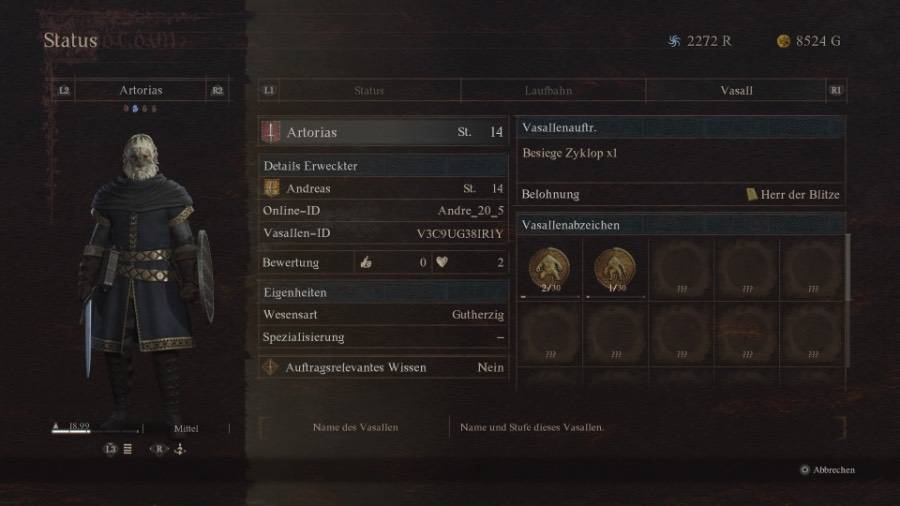The width and height of the screenshot is (900, 506).
Task: Click the L1 previous tab icon
Action: click(x=269, y=91)
